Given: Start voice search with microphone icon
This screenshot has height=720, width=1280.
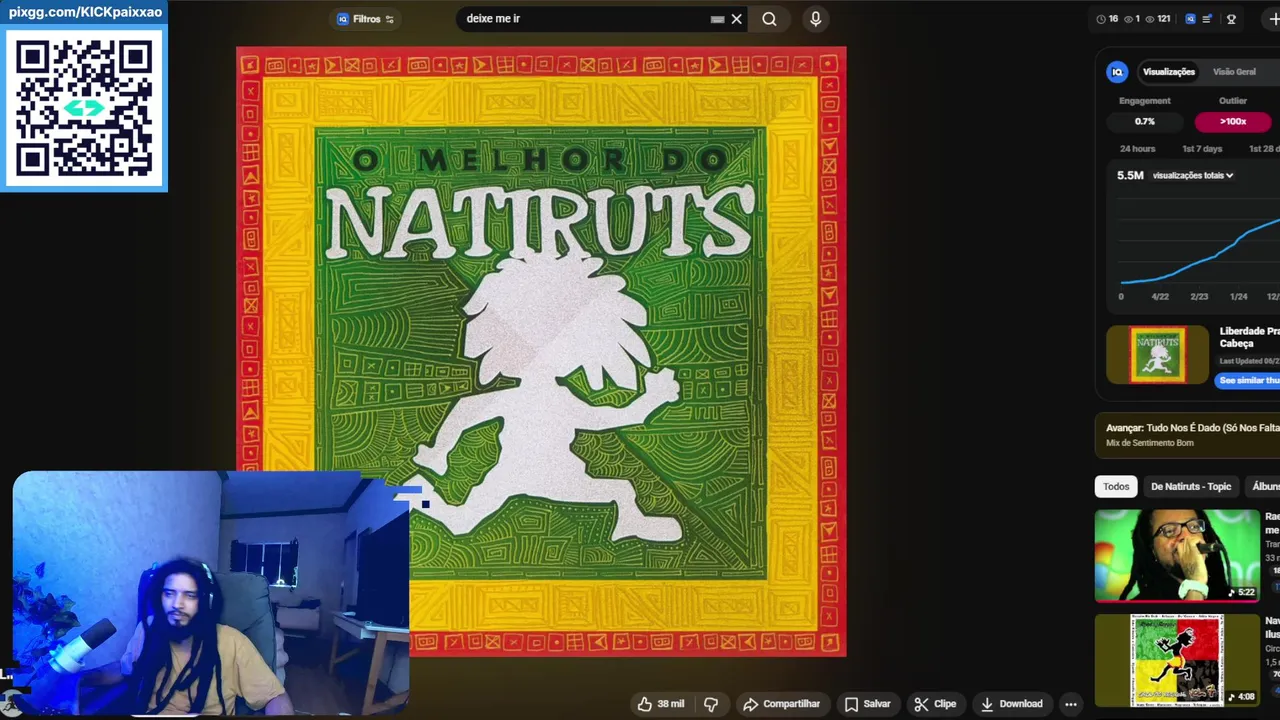Looking at the screenshot, I should [816, 19].
